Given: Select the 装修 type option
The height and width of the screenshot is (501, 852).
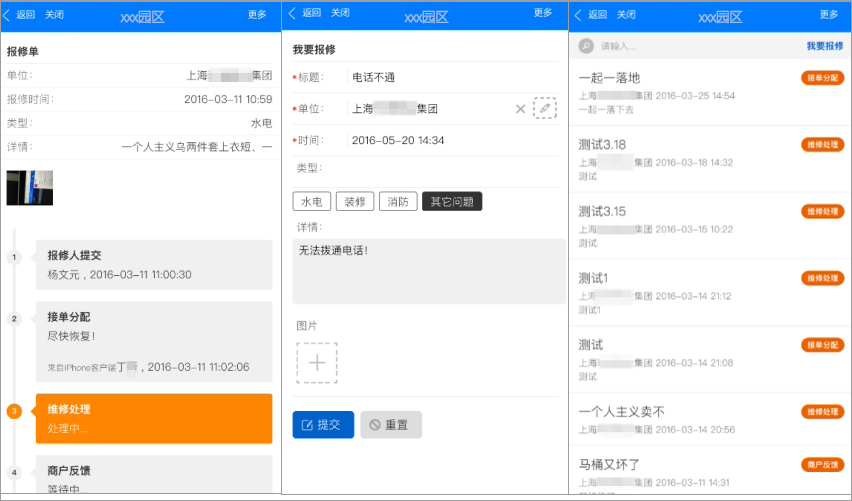Looking at the screenshot, I should point(355,202).
